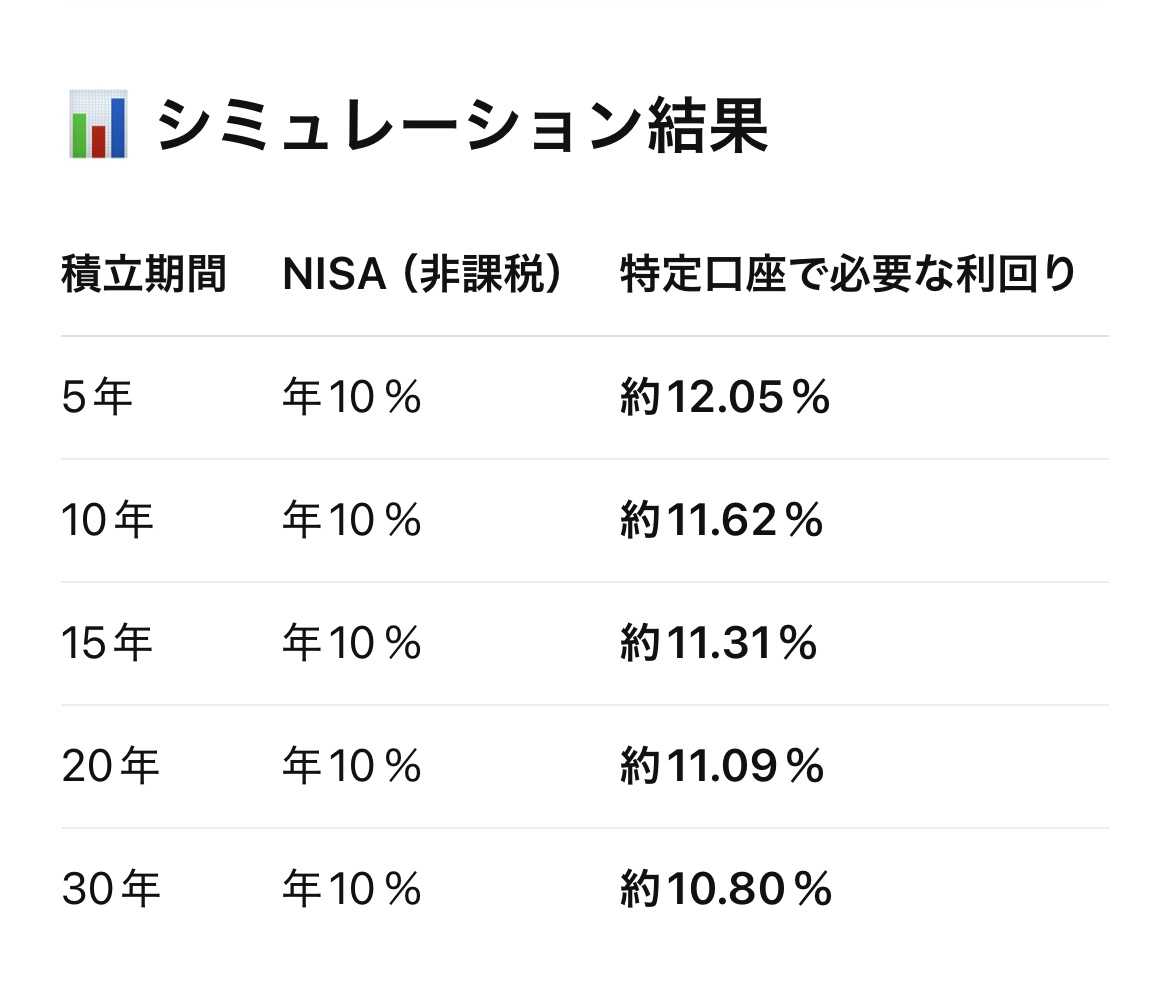The image size is (1170, 982).
Task: Select the 20年 period cell
Action: click(110, 767)
